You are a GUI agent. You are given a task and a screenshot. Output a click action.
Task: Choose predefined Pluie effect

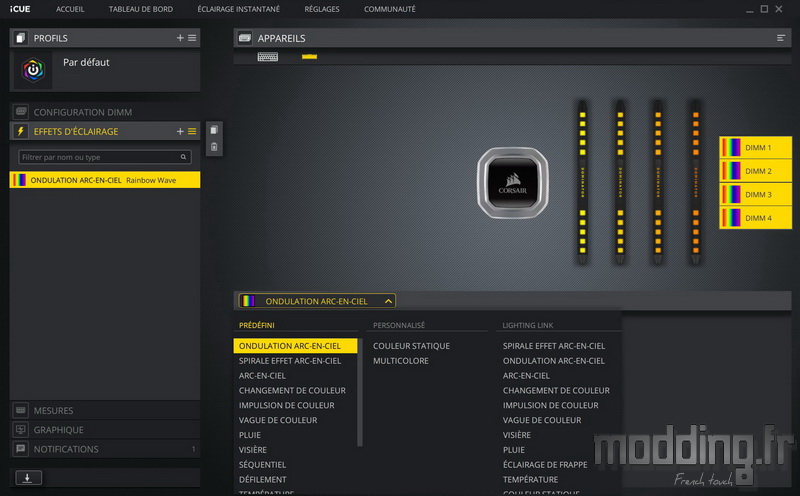[x=250, y=435]
